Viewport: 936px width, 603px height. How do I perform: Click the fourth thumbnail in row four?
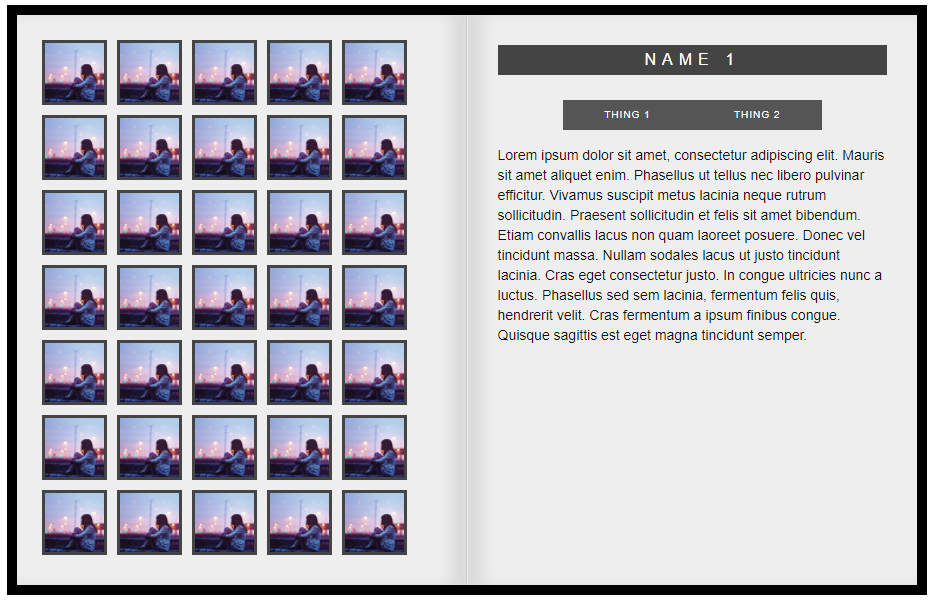click(x=299, y=297)
